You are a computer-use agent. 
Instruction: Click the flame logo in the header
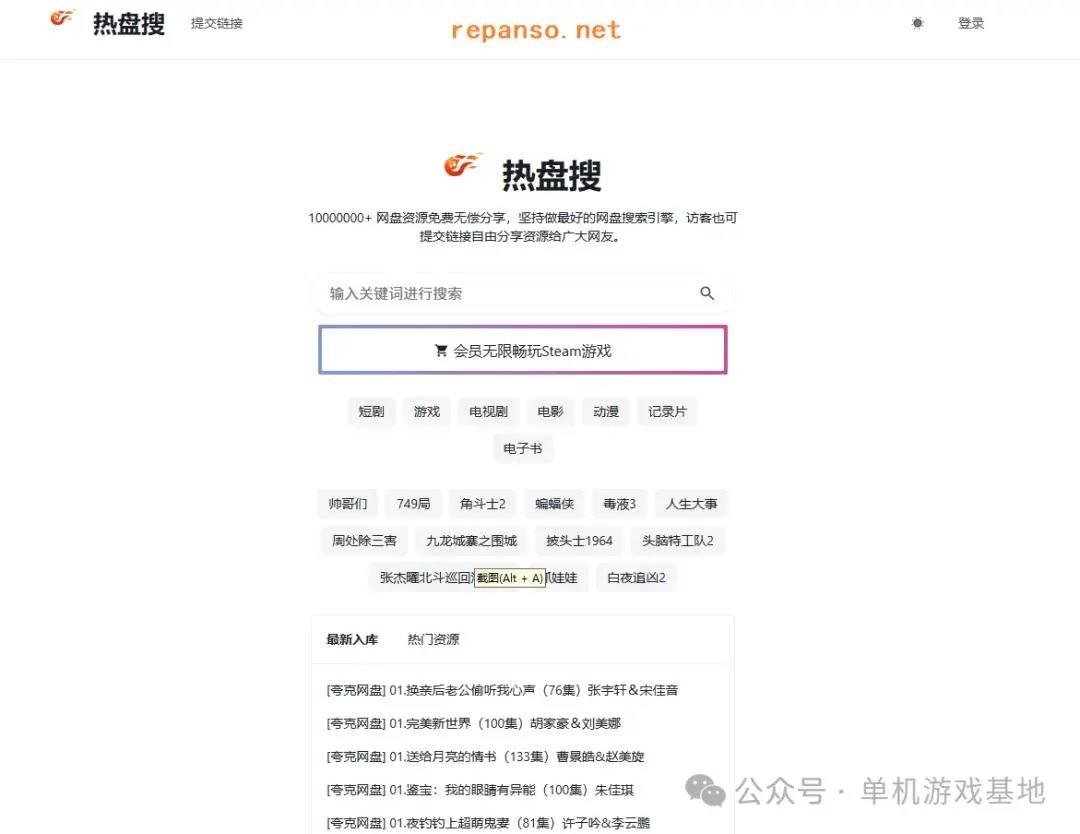[62, 18]
